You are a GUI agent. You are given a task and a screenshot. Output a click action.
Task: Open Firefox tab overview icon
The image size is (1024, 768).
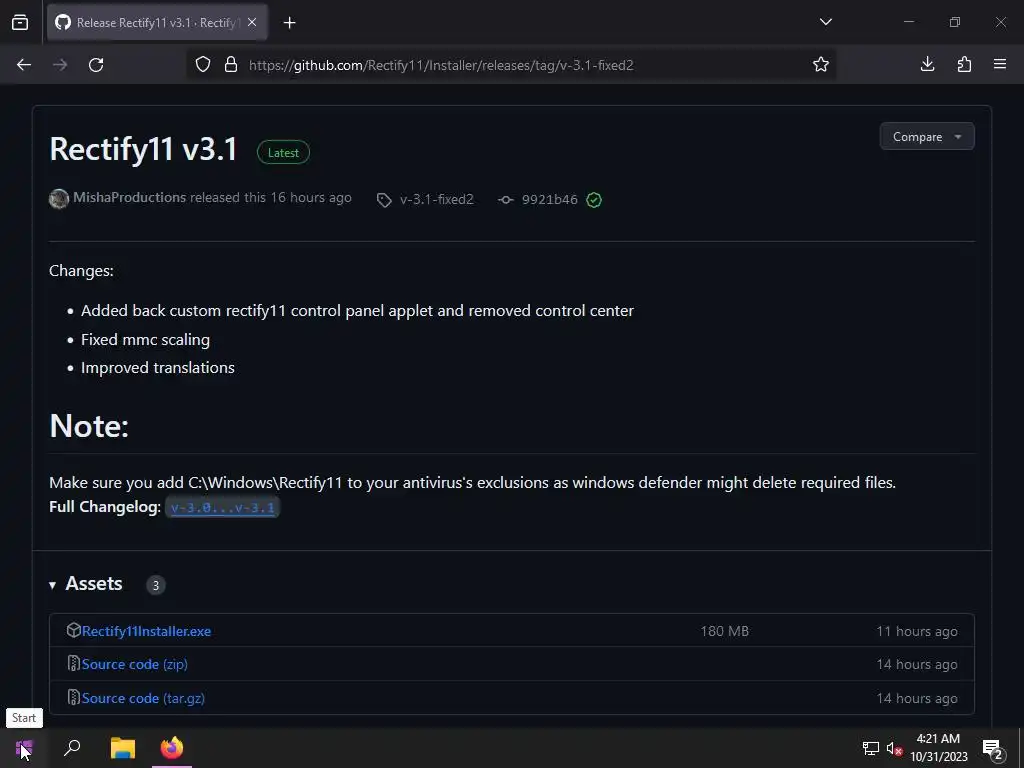[20, 23]
